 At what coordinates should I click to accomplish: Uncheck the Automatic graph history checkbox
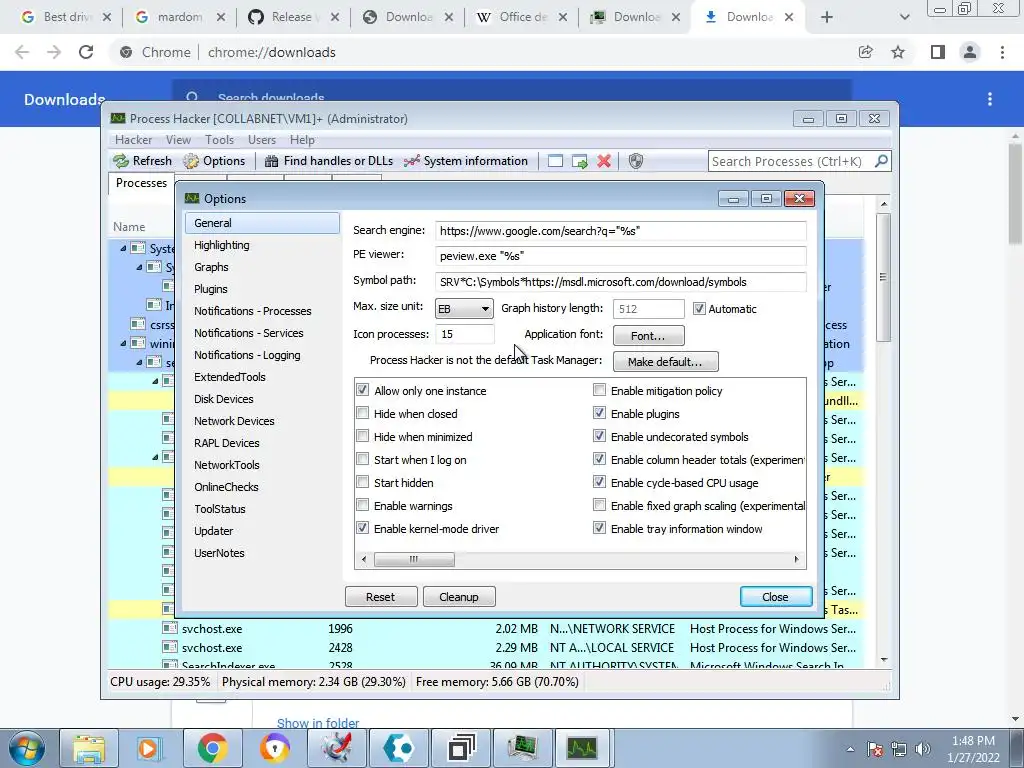[x=699, y=308]
